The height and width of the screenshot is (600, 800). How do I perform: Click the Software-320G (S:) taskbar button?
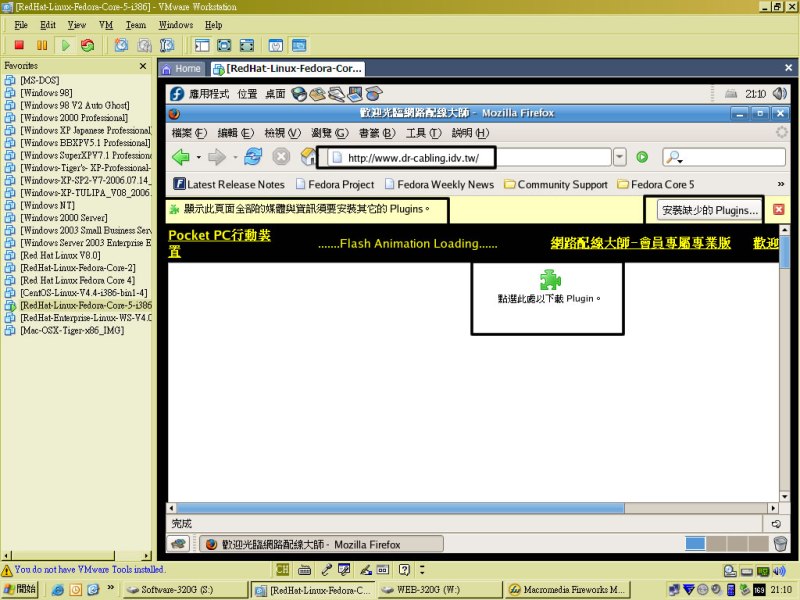[x=185, y=589]
